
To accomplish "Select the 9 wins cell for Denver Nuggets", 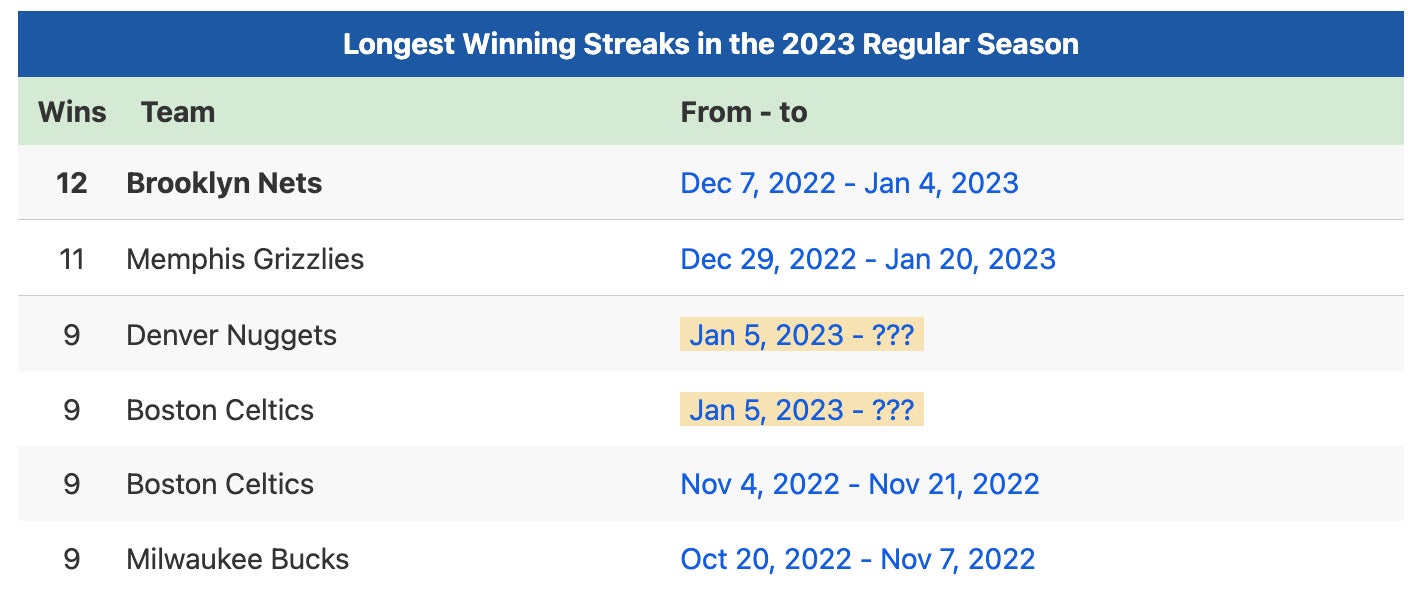I will pos(72,335).
